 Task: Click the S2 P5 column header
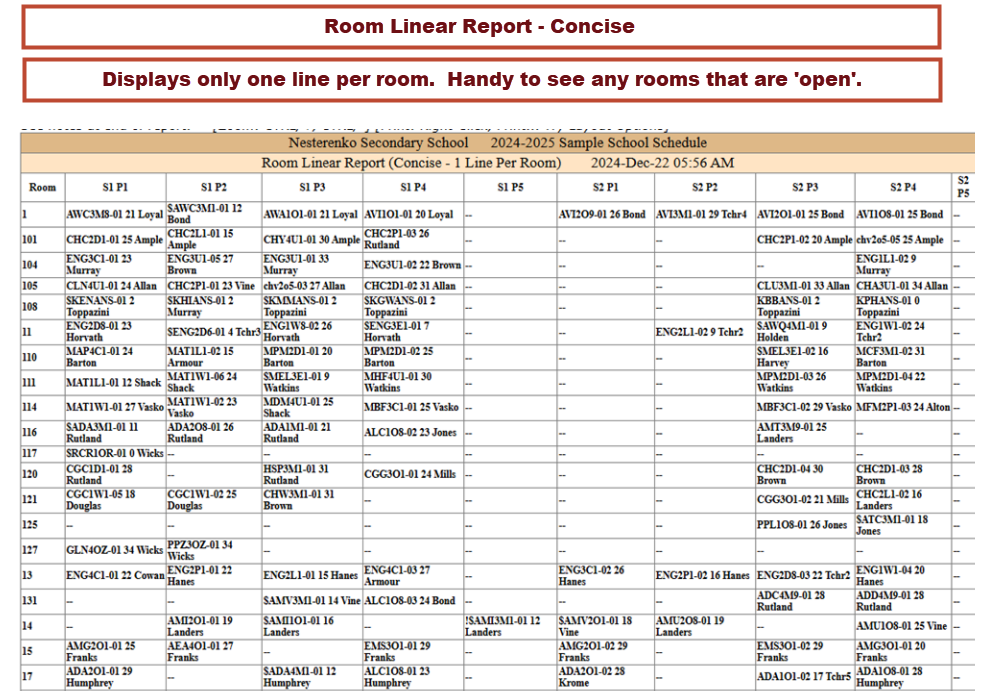tap(963, 187)
